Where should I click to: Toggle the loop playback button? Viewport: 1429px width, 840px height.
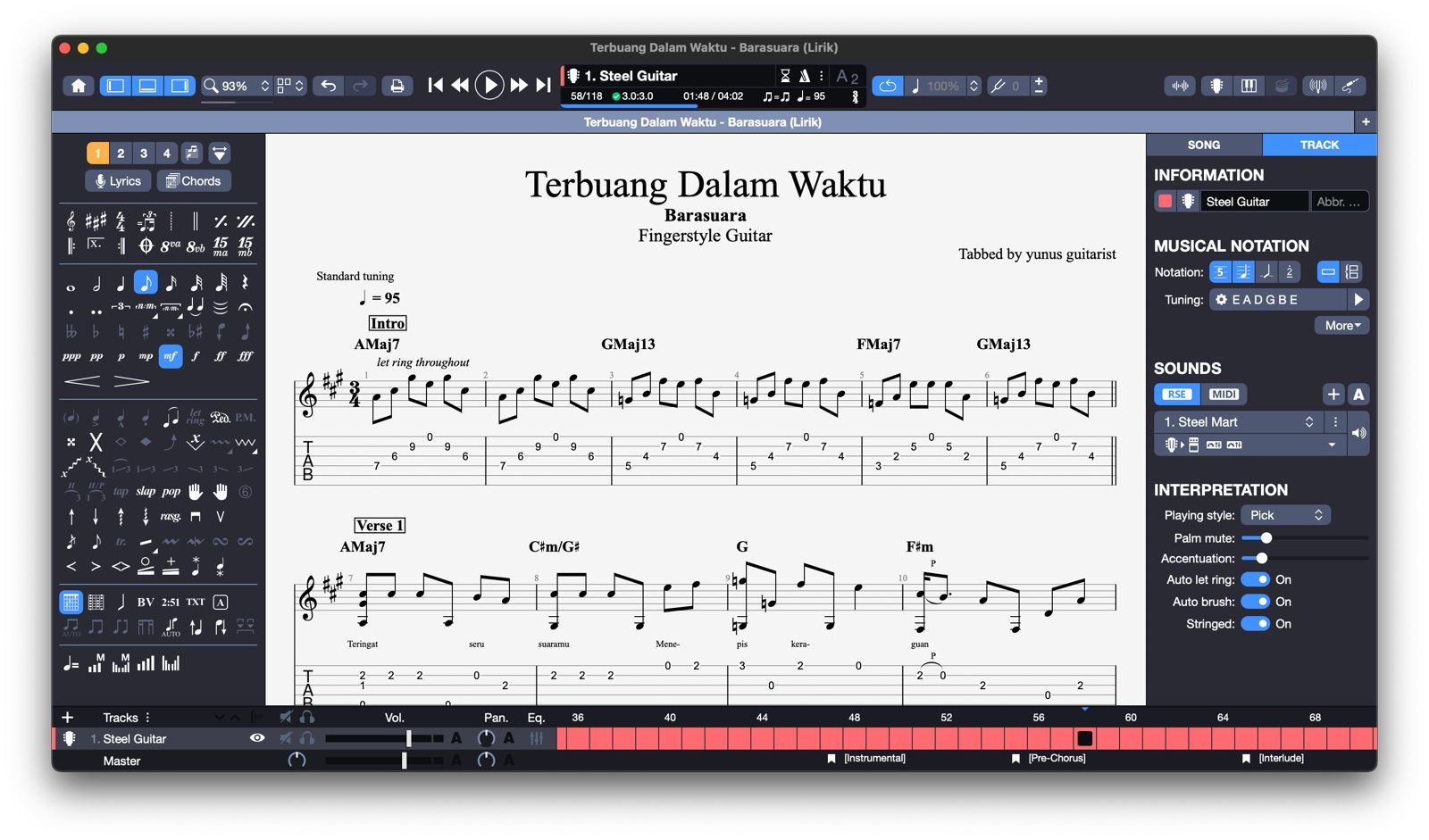point(887,86)
